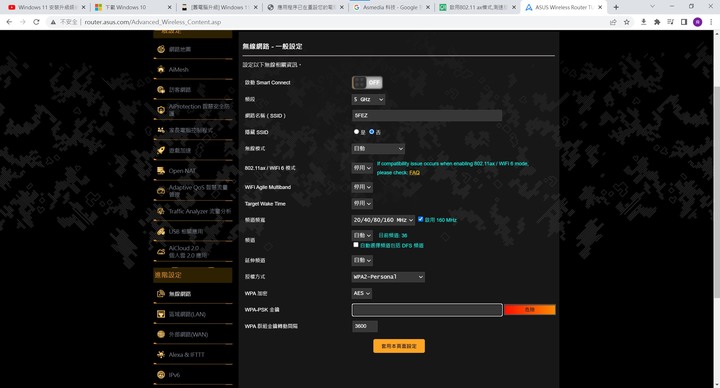
Task: Toggle the Smart Connect OFF switch
Action: (x=367, y=83)
